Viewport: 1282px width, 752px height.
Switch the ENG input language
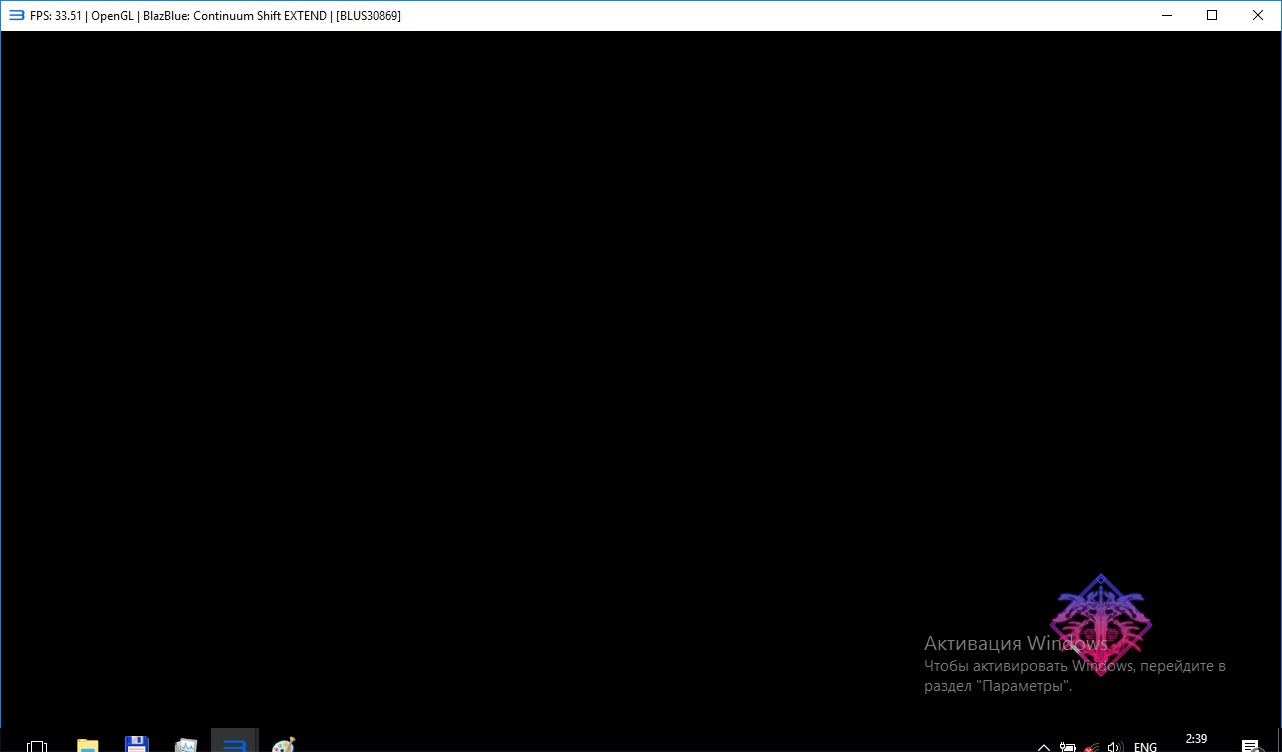click(1145, 747)
